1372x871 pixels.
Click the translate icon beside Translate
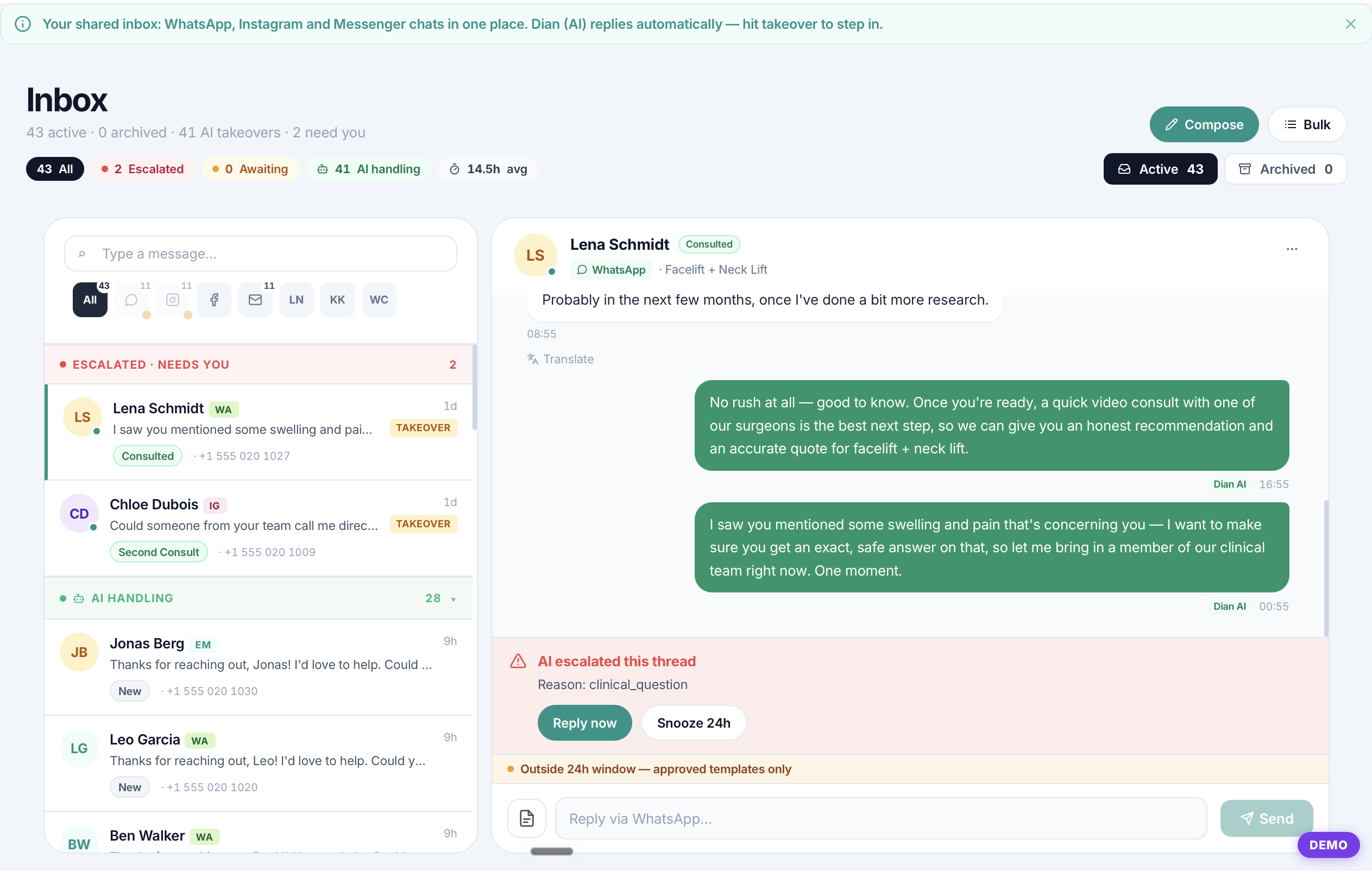click(x=532, y=359)
